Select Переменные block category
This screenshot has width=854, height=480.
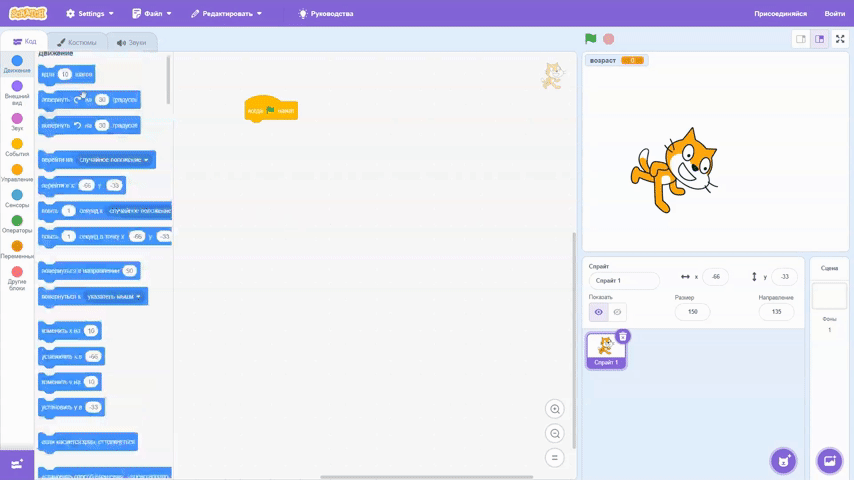17,250
